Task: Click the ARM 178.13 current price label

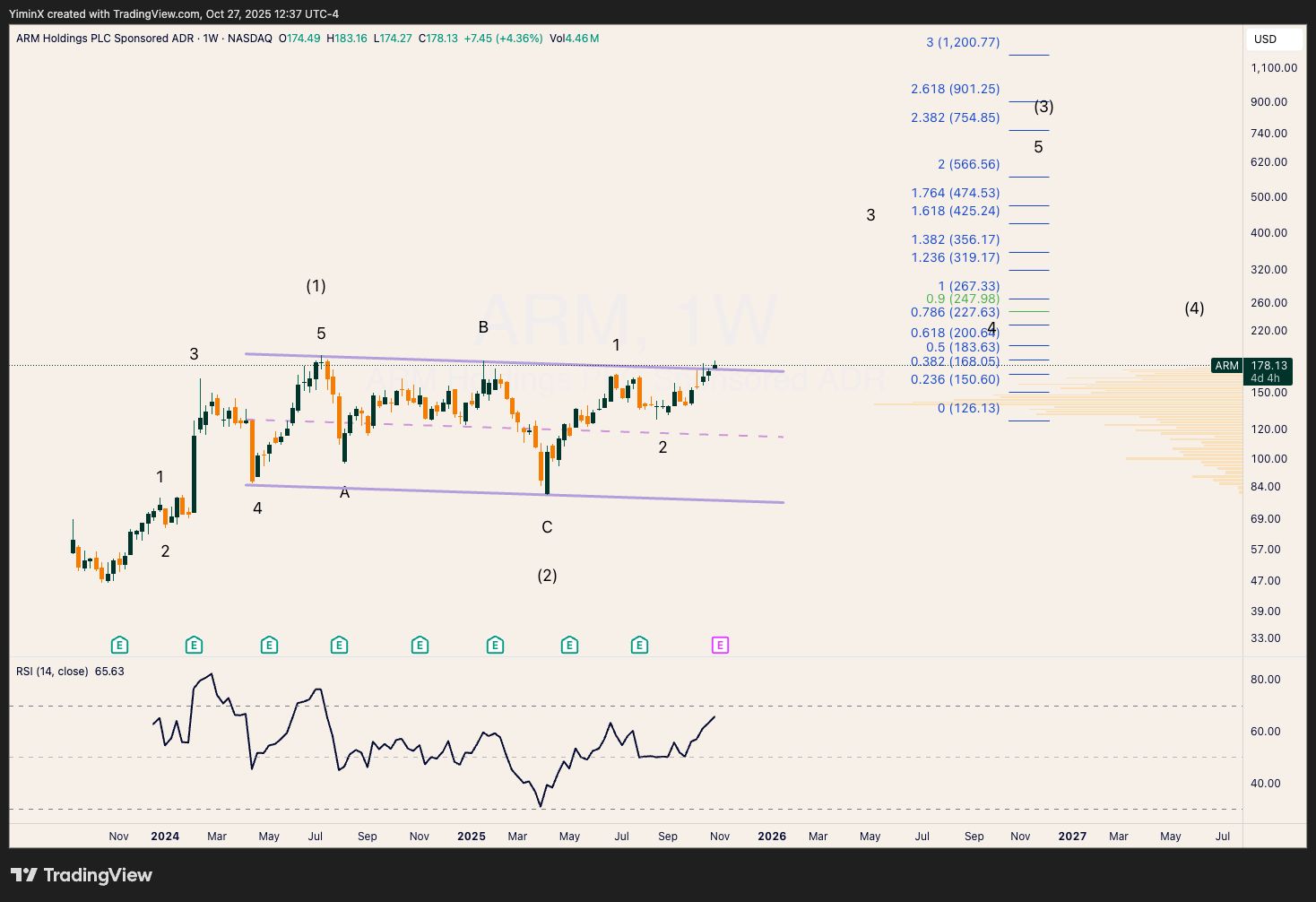Action: tap(1251, 366)
